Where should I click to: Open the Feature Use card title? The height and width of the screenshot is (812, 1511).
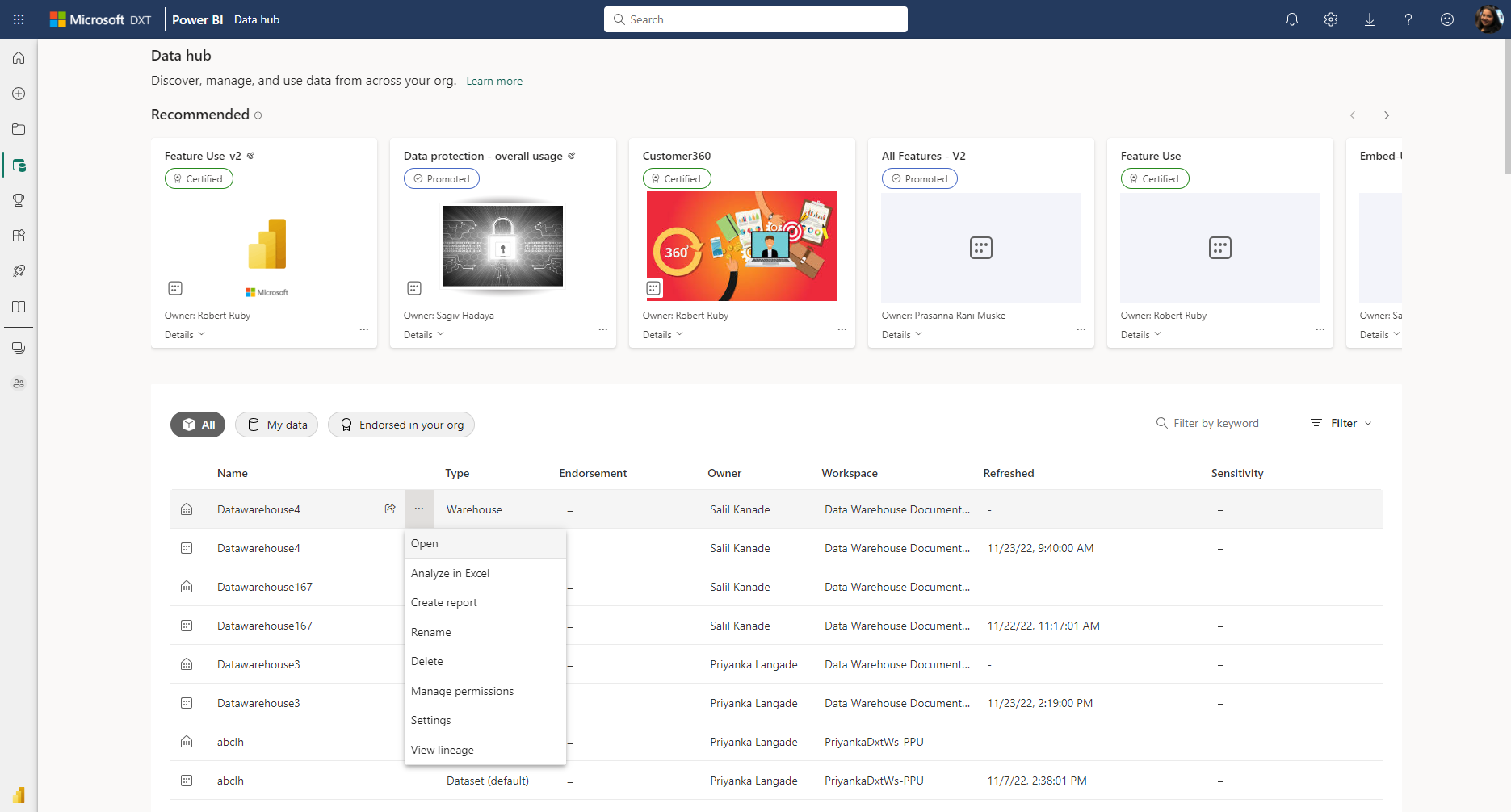coord(1150,156)
